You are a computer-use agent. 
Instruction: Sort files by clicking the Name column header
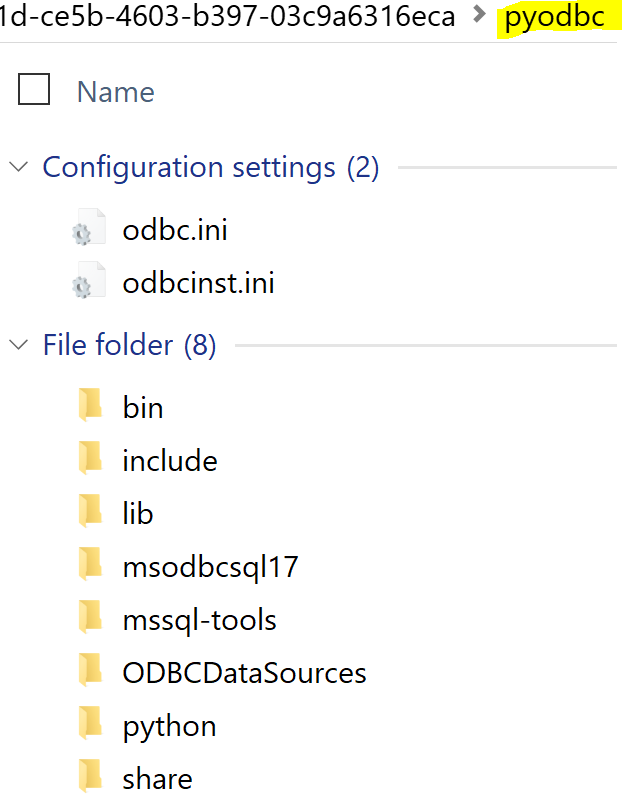115,91
